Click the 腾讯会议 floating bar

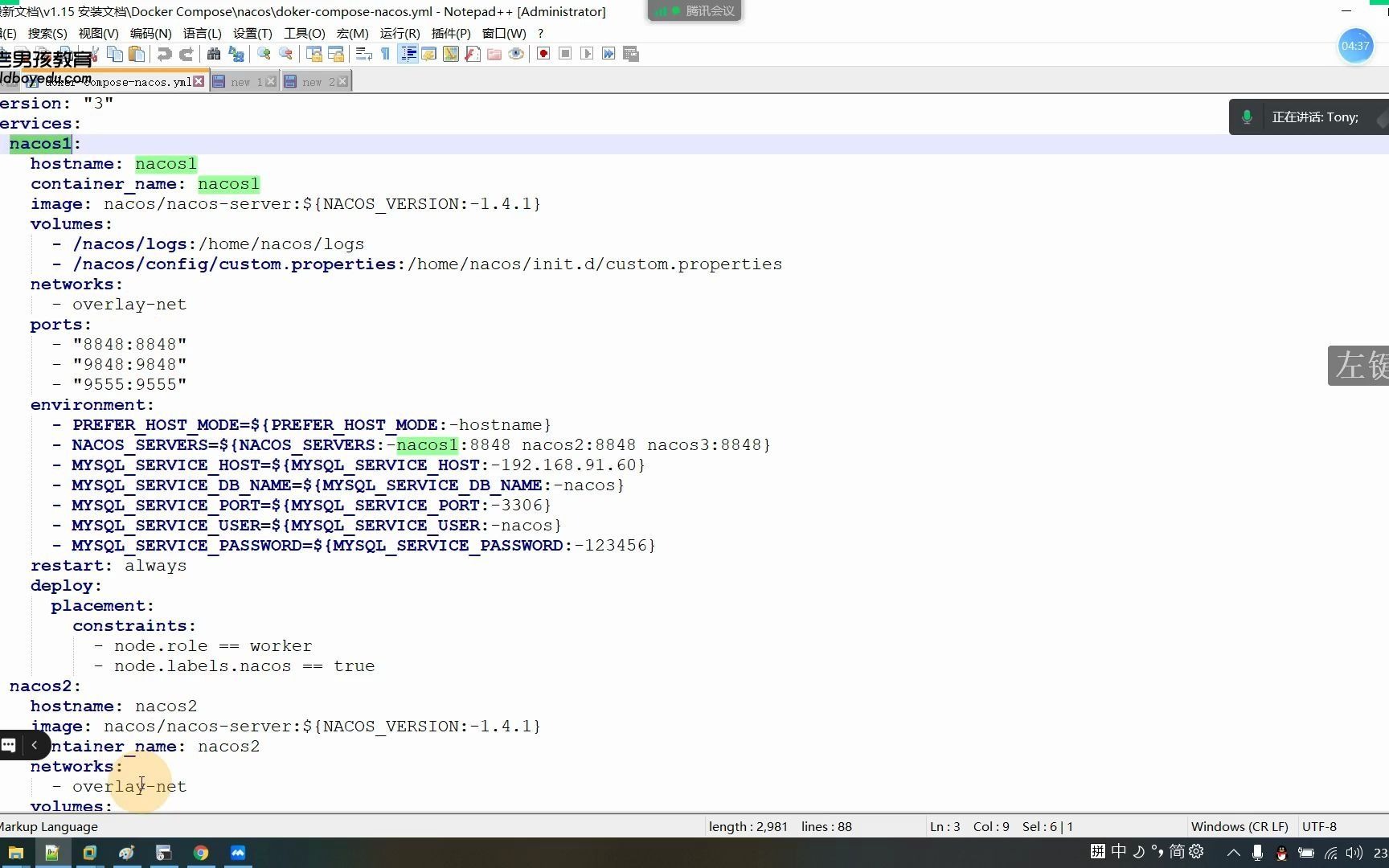coord(694,10)
